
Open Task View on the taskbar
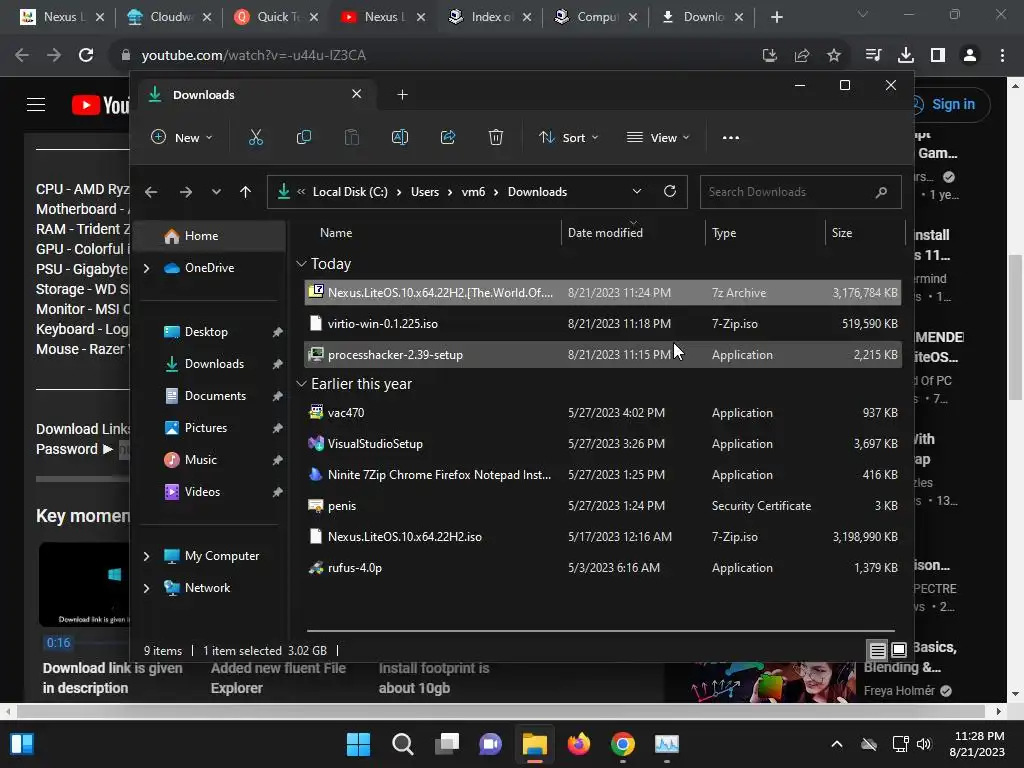[x=447, y=744]
